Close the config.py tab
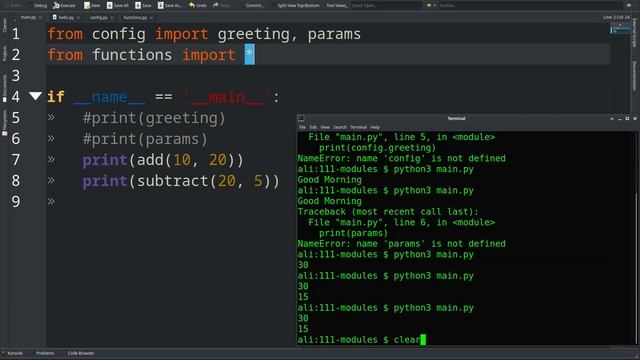The height and width of the screenshot is (360, 640). click(x=112, y=18)
